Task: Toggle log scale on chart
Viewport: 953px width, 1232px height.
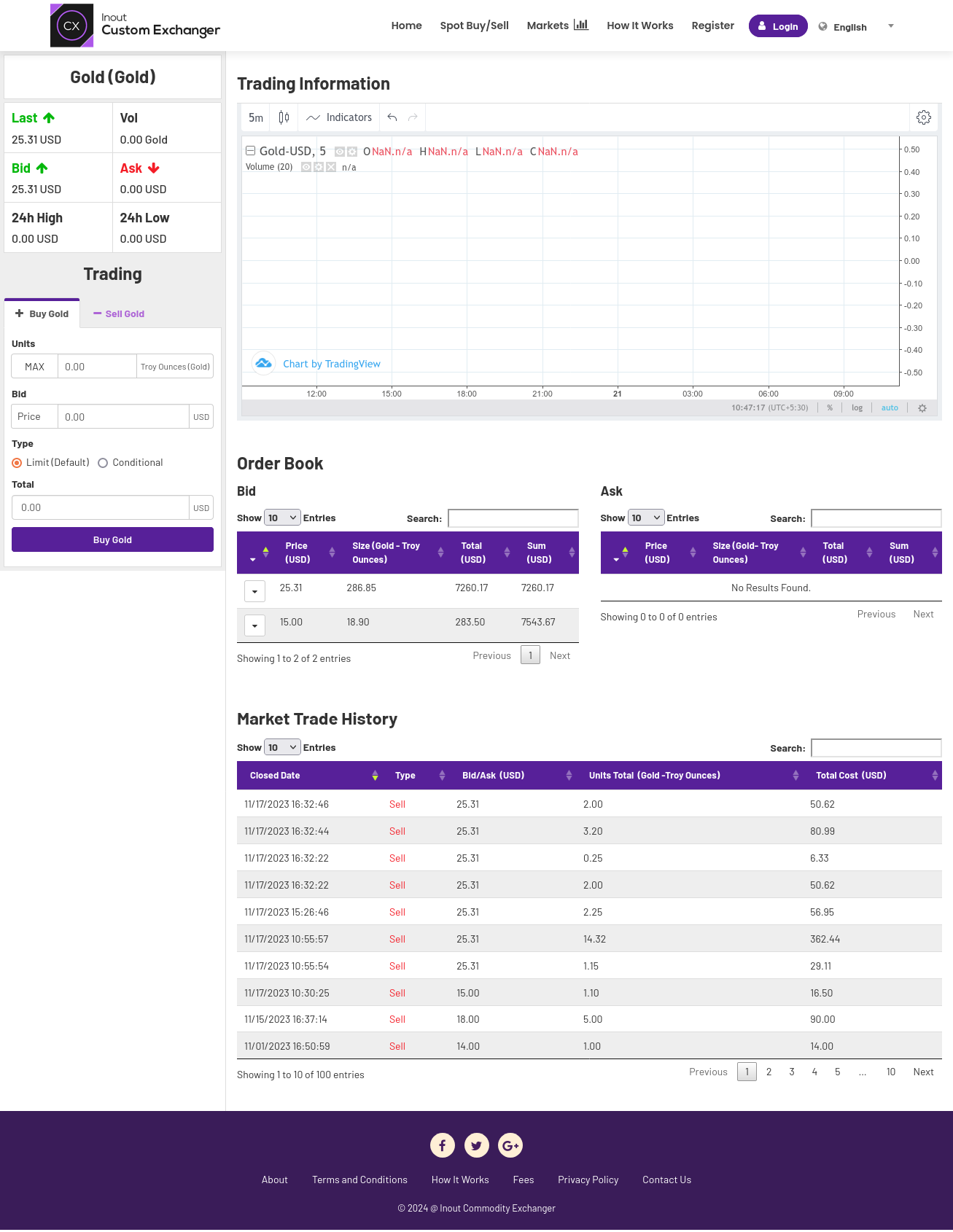Action: coord(857,408)
